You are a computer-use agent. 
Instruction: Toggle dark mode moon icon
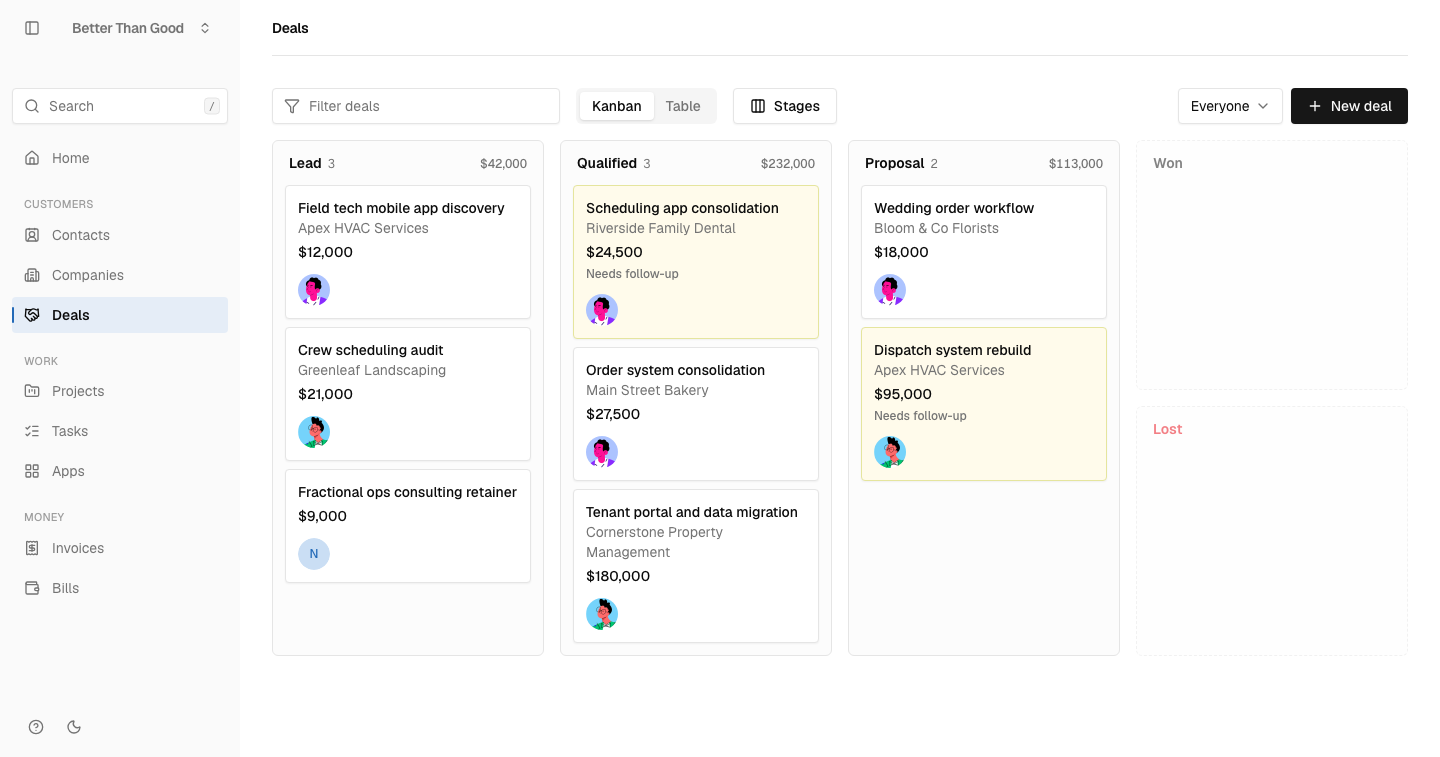[x=74, y=727]
